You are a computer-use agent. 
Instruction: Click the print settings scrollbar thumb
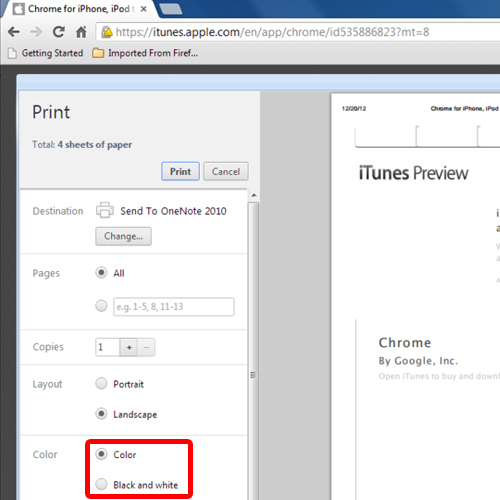point(254,351)
